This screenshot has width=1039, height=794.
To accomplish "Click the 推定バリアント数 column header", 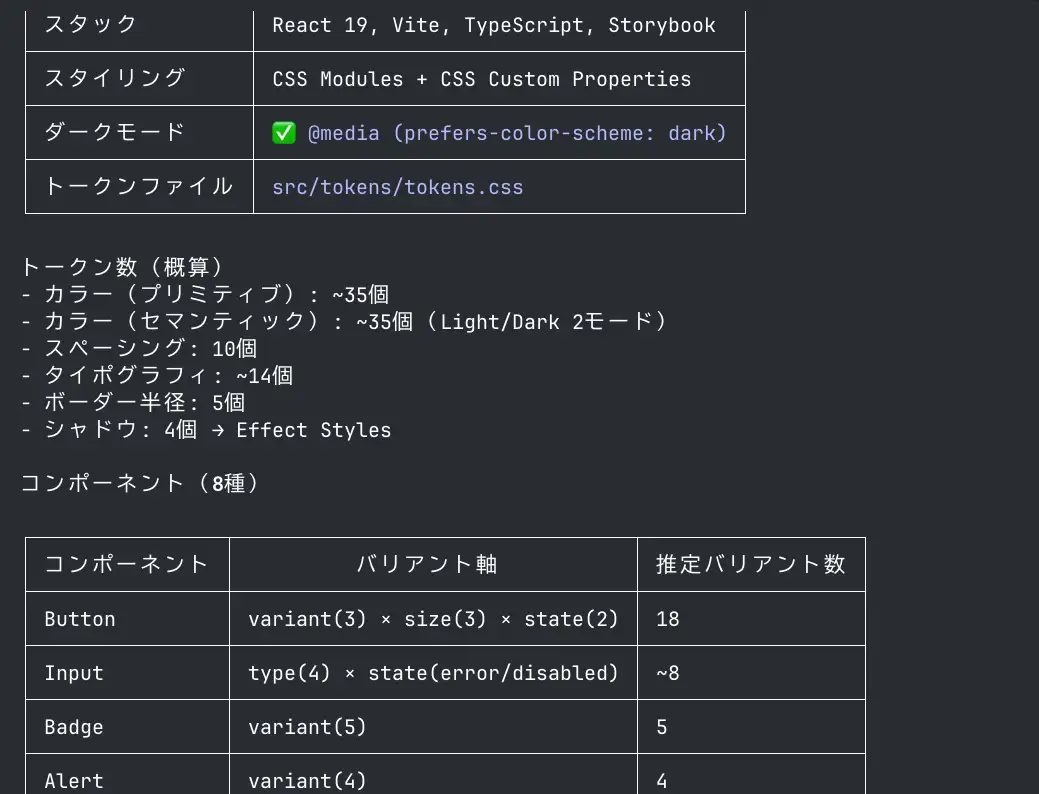I will coord(751,564).
